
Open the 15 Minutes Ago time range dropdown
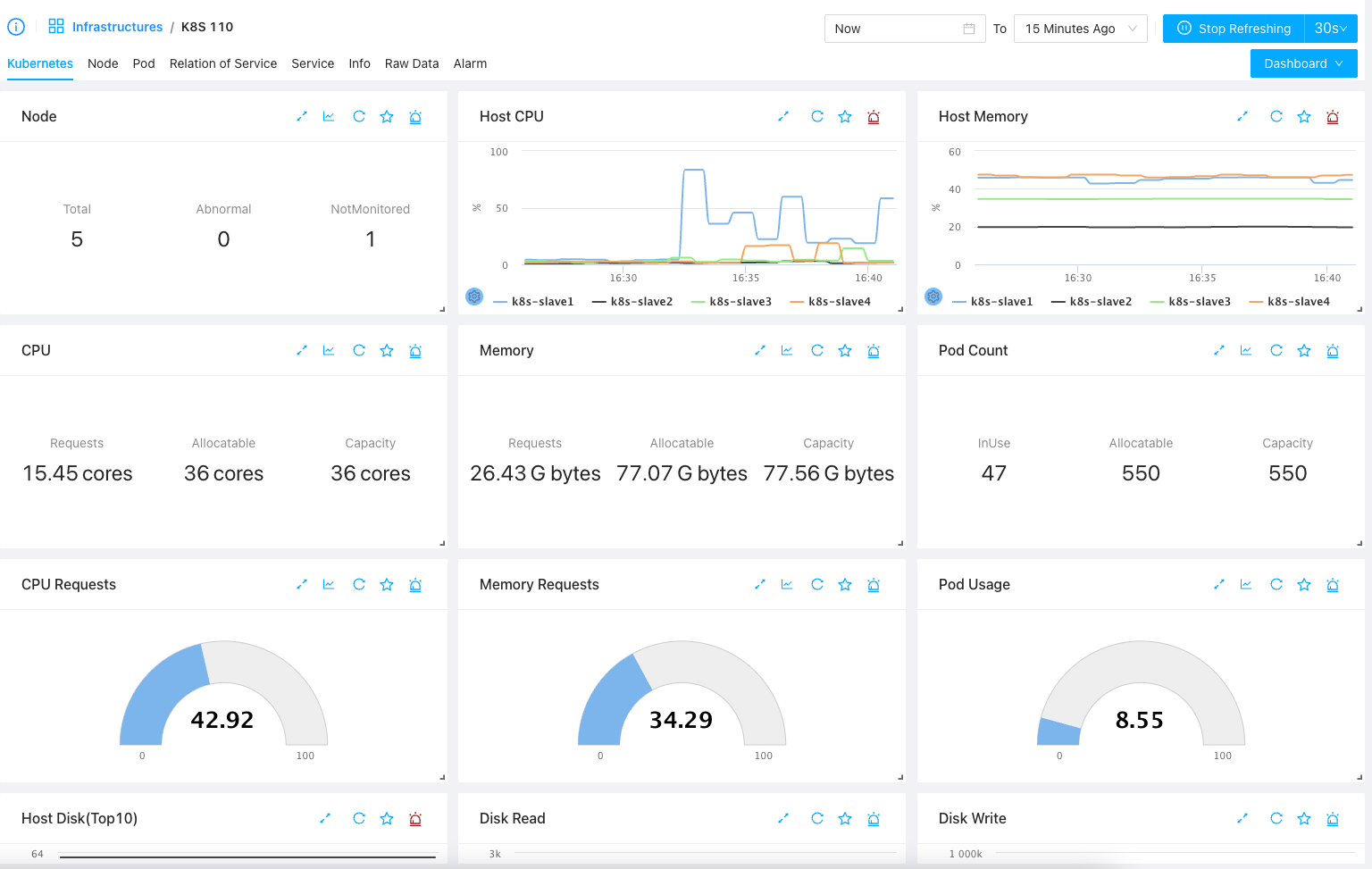pyautogui.click(x=1080, y=29)
